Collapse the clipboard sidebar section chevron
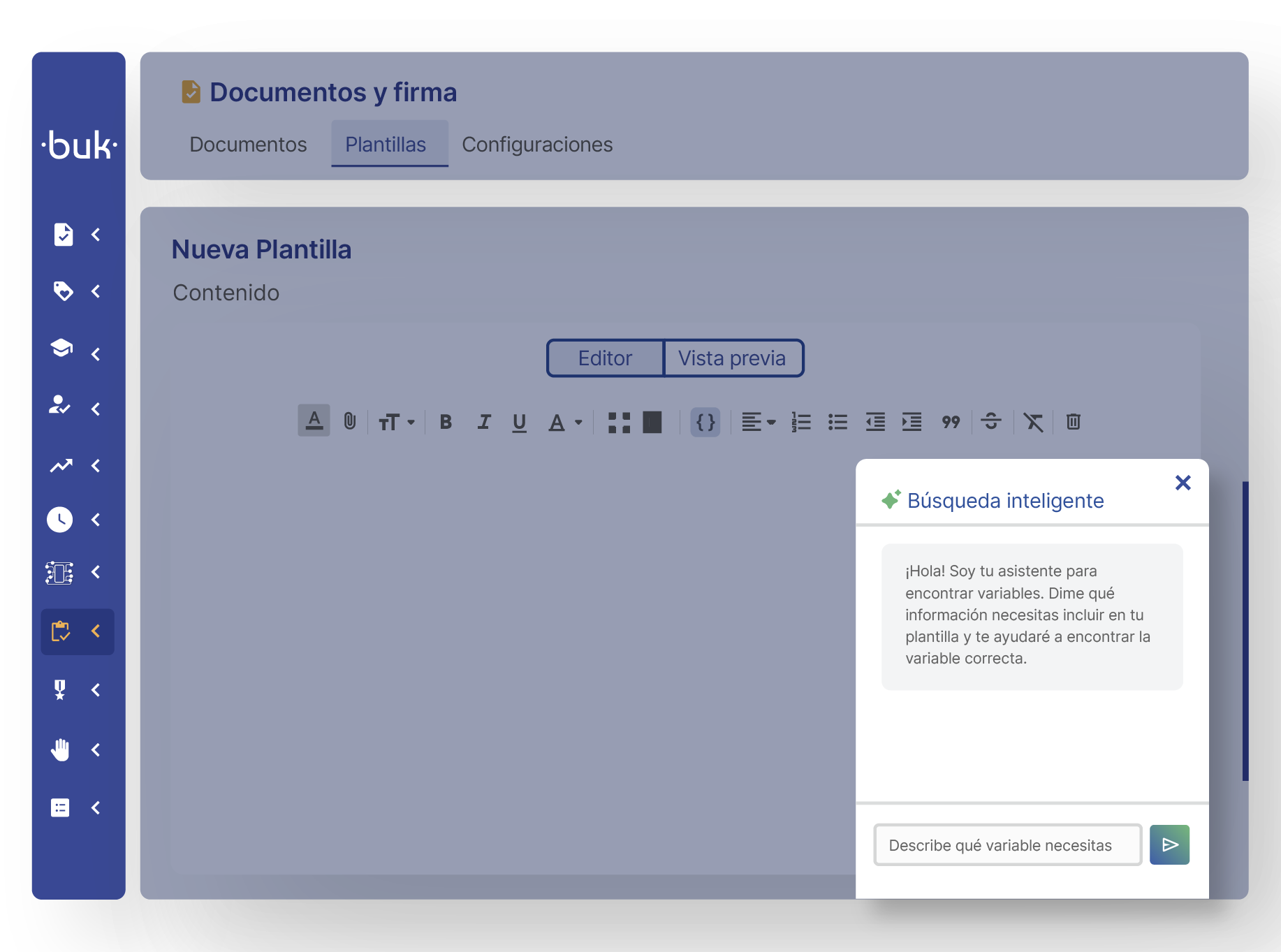This screenshot has height=952, width=1281. (97, 631)
